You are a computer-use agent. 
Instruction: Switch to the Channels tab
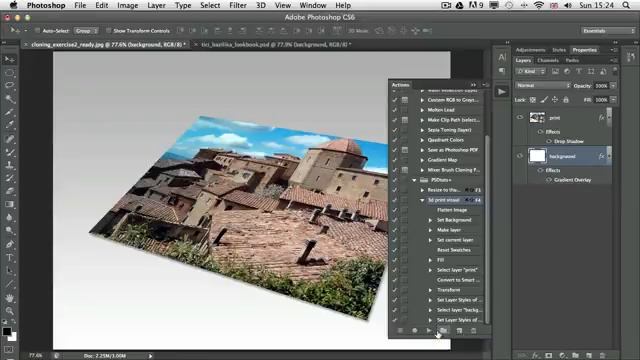pyautogui.click(x=547, y=60)
